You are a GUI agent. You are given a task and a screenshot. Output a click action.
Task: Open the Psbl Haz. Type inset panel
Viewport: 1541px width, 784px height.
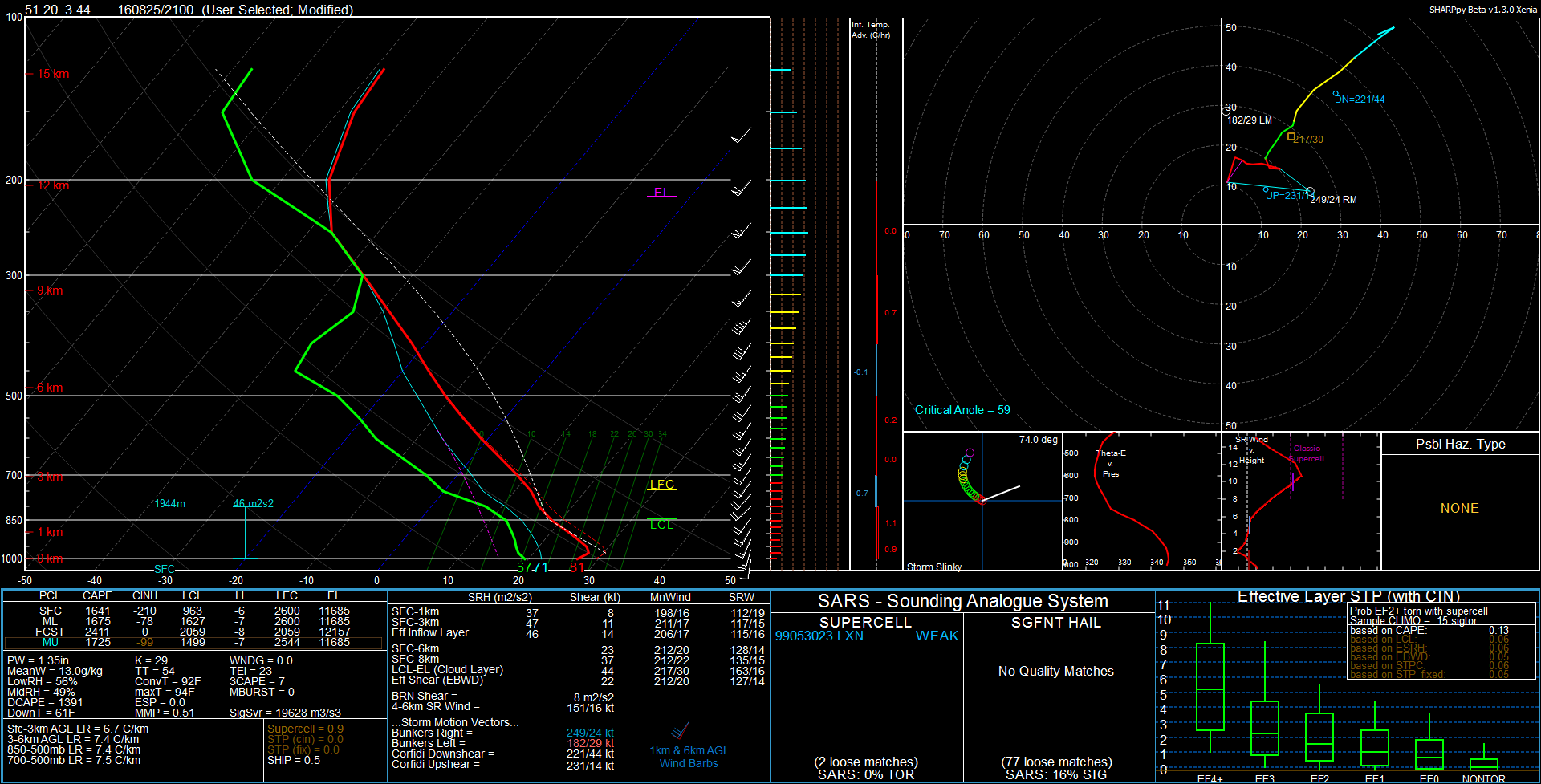click(1460, 502)
